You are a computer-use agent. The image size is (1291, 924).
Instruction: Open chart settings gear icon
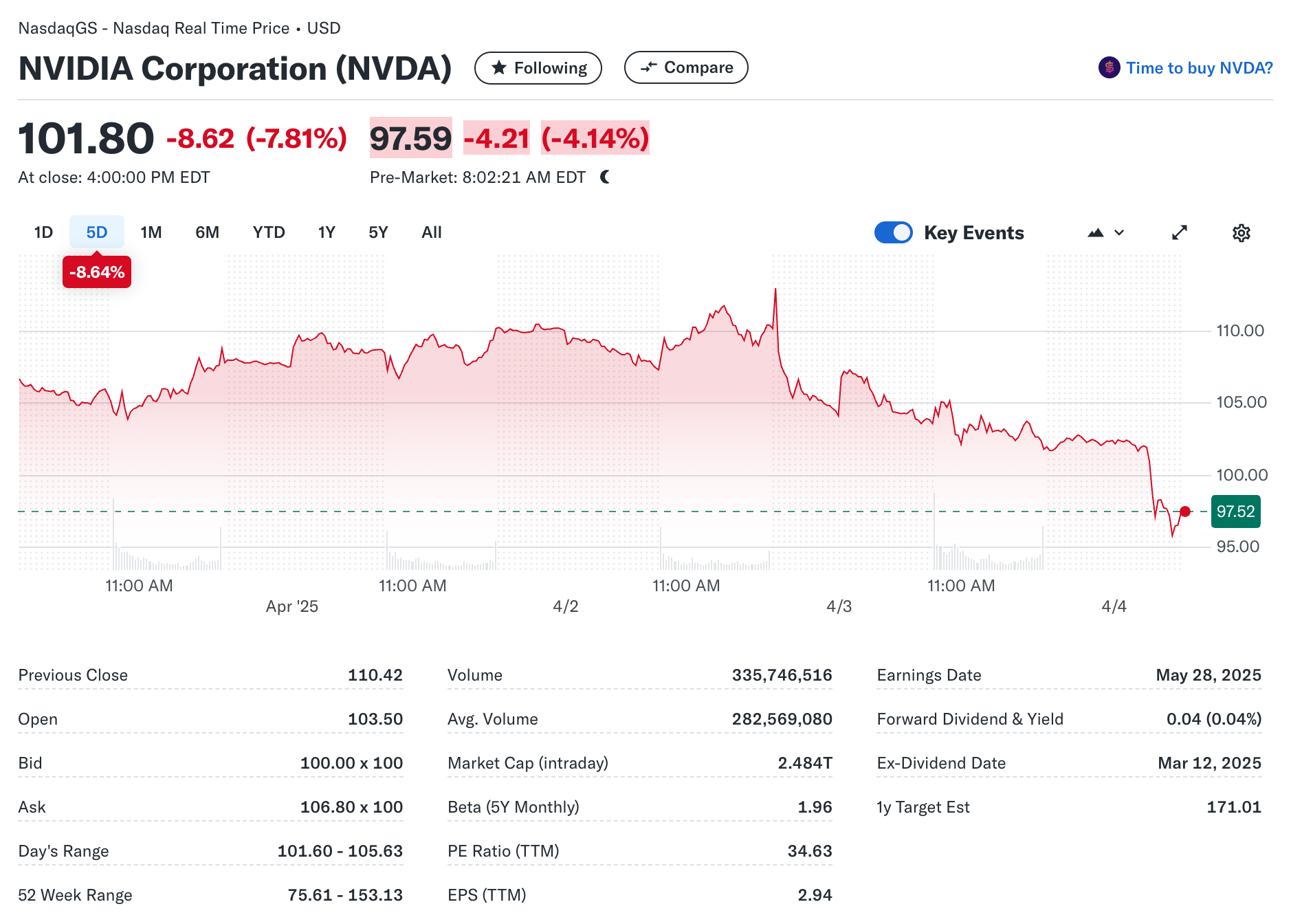pyautogui.click(x=1241, y=233)
